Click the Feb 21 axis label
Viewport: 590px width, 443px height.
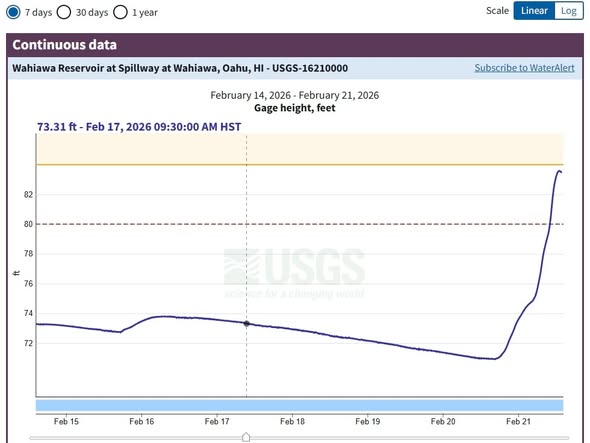pos(518,422)
